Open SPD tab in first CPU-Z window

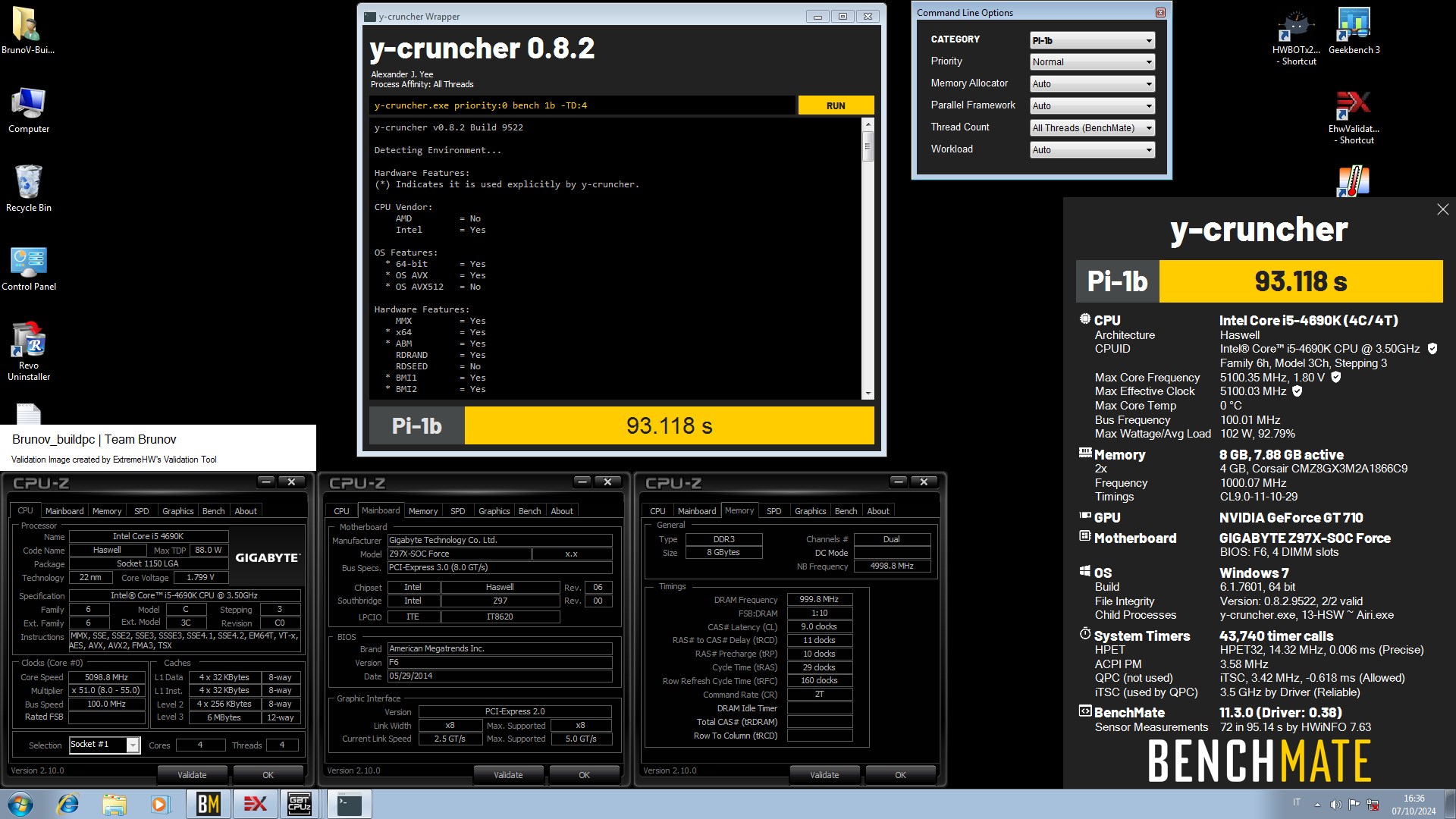click(x=142, y=511)
